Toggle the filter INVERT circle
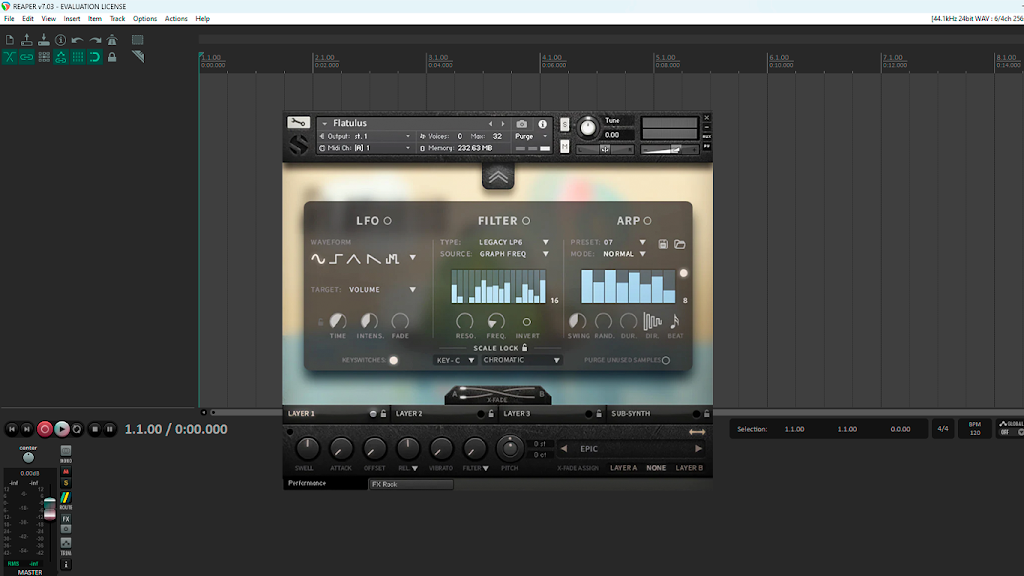Viewport: 1024px width, 576px height. tap(526, 321)
